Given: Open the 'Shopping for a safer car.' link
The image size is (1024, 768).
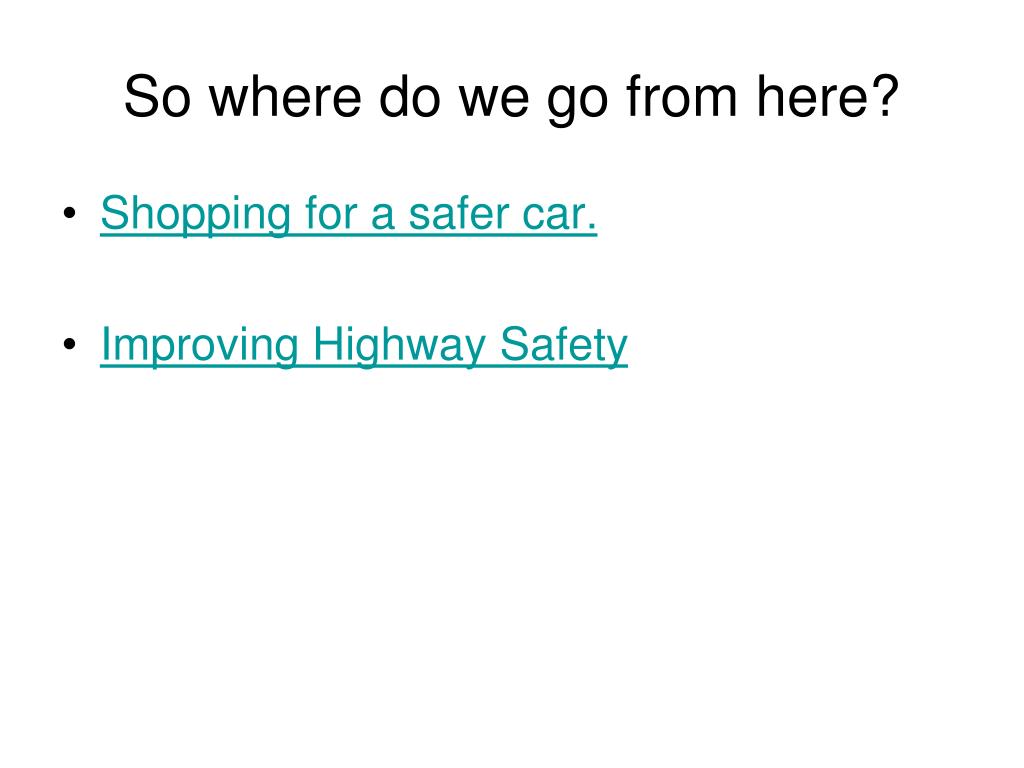Looking at the screenshot, I should pyautogui.click(x=349, y=214).
